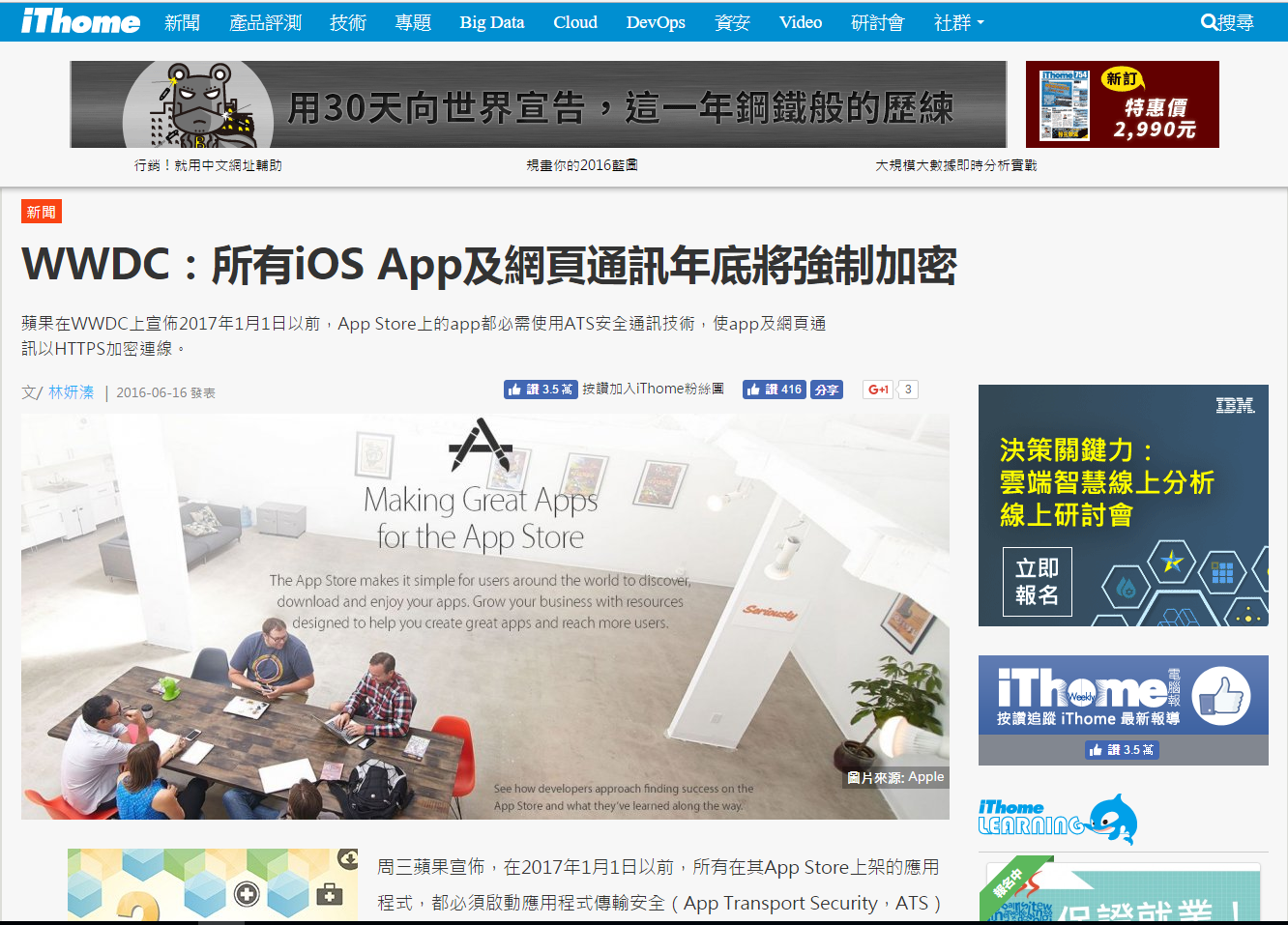1288x925 pixels.
Task: Click the Making Great Apps article image
Action: point(484,617)
